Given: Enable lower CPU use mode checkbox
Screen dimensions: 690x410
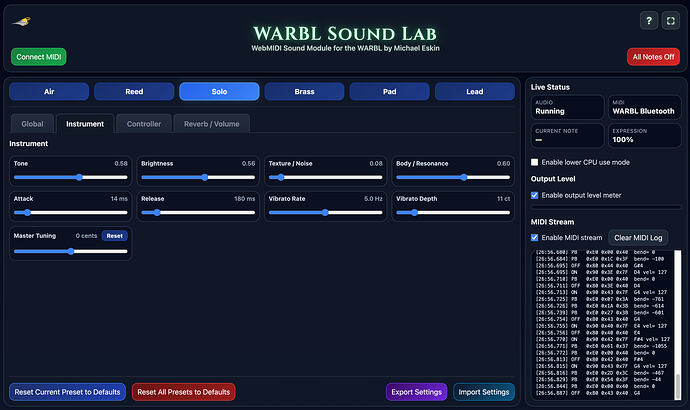Looking at the screenshot, I should 534,162.
